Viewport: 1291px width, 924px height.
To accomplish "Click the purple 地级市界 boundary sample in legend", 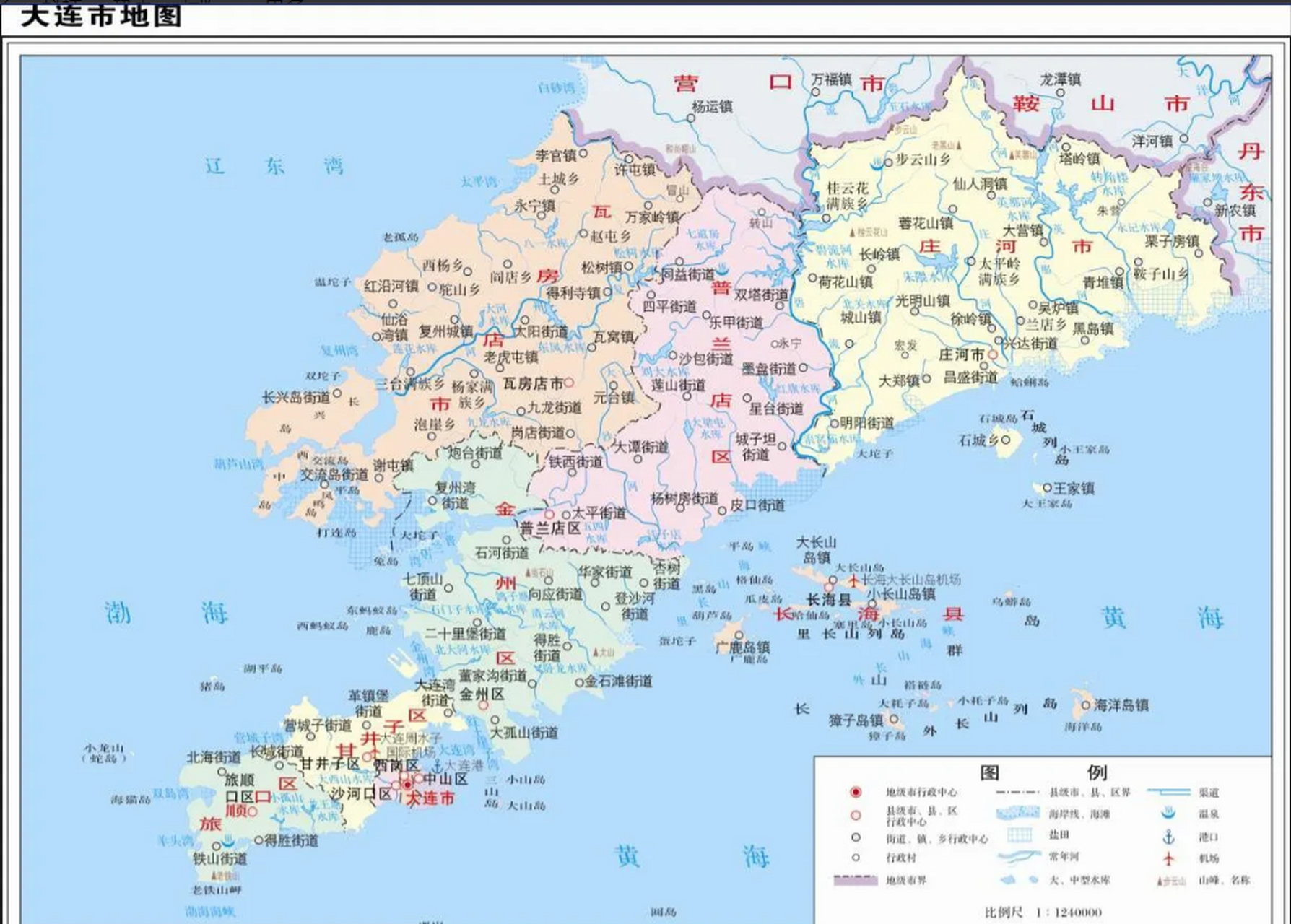I will click(x=855, y=879).
